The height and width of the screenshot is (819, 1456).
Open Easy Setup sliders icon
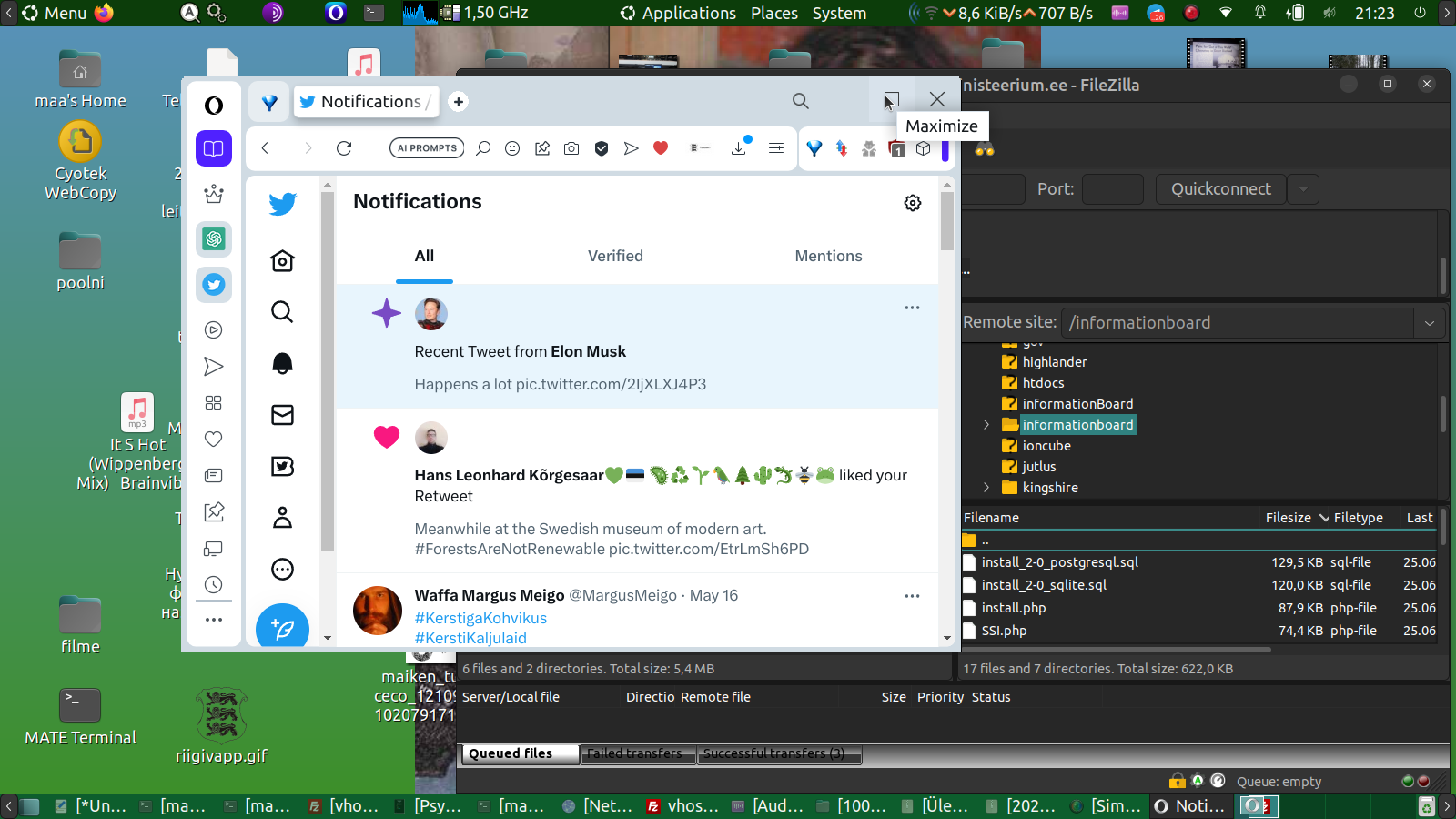(776, 148)
